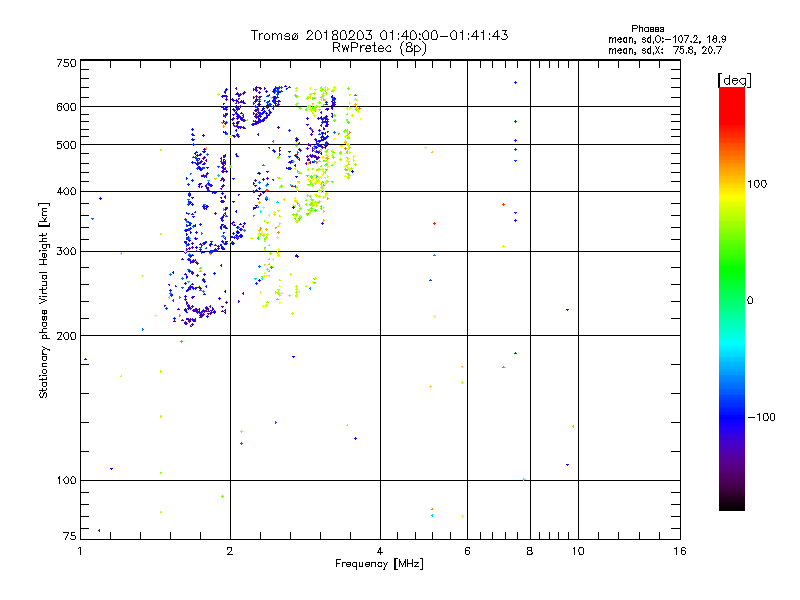Click the '1' x-axis tick label
This screenshot has width=800, height=600.
80,551
